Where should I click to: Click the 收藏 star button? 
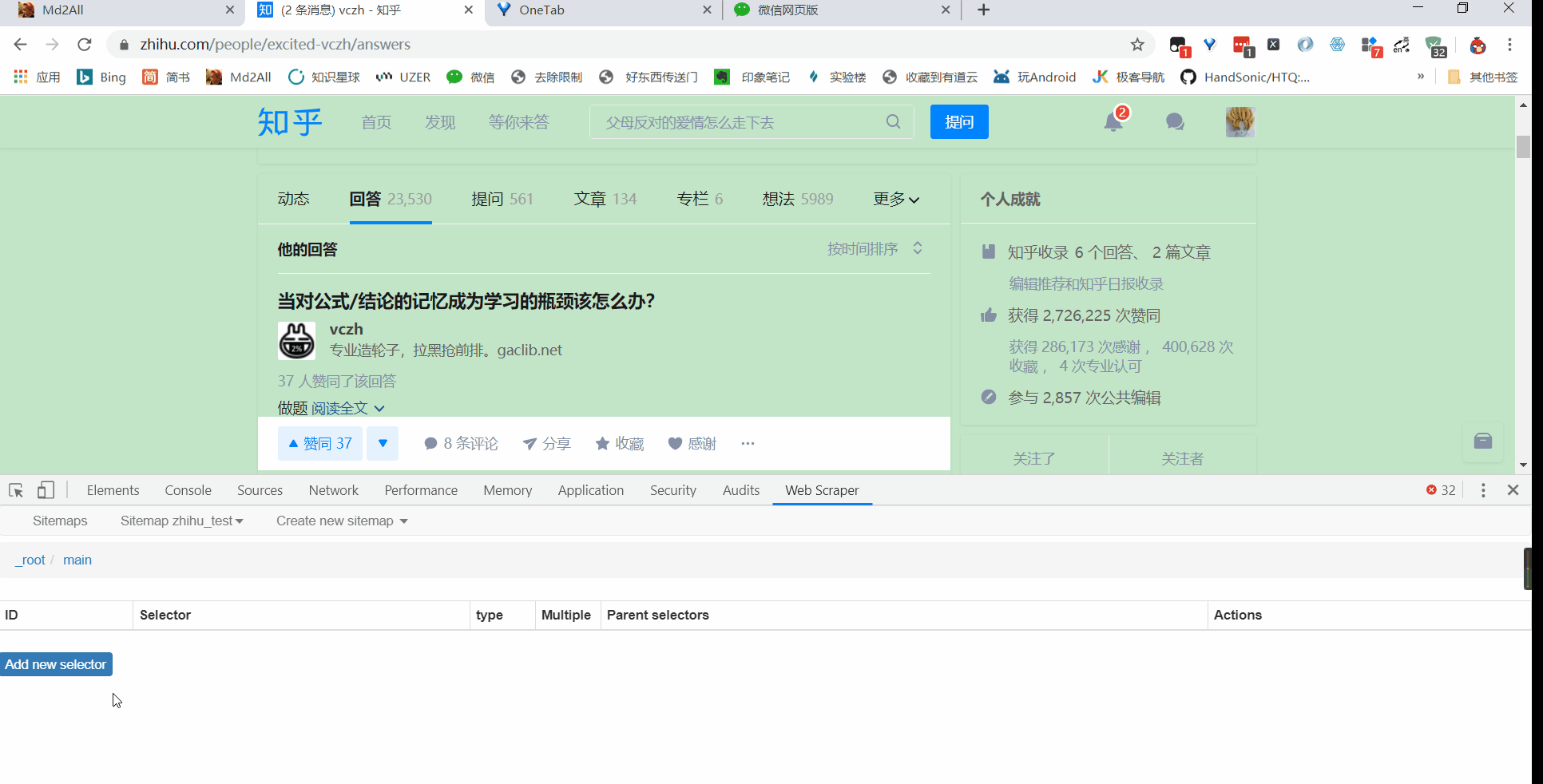point(620,443)
